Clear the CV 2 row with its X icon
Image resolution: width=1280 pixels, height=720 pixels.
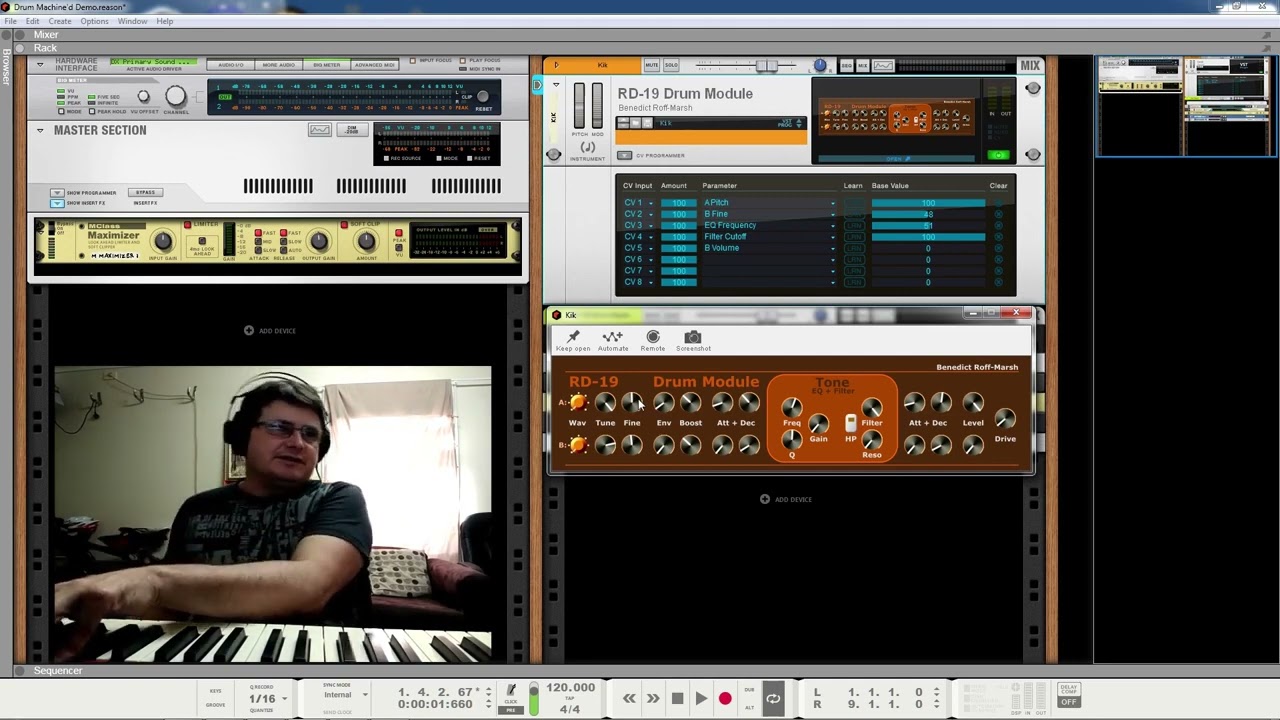tap(998, 214)
